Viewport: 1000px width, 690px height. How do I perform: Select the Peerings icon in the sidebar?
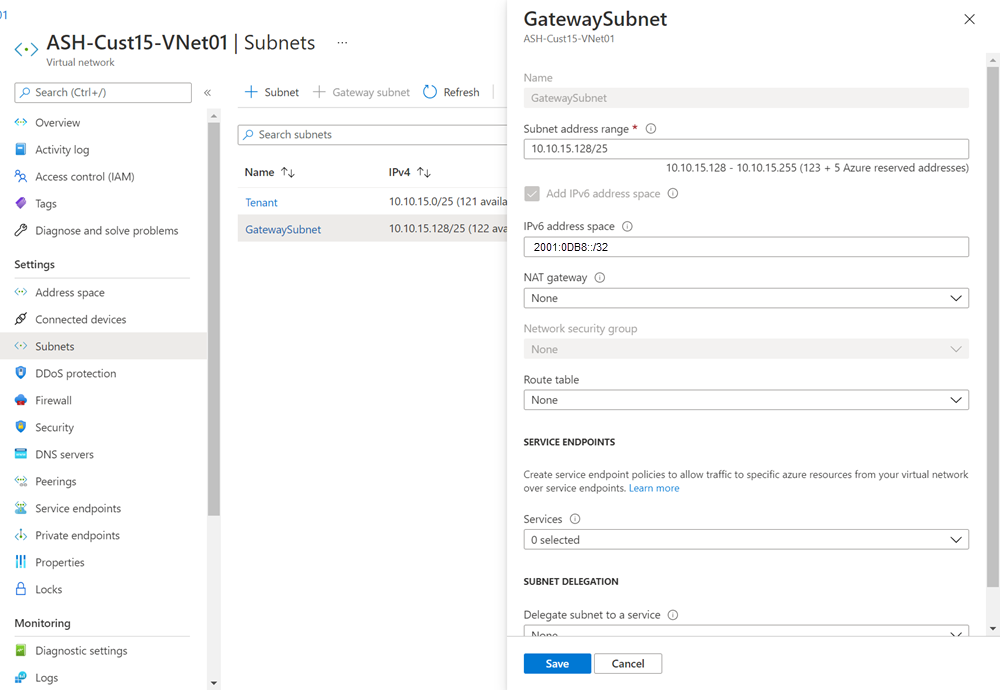[21, 481]
